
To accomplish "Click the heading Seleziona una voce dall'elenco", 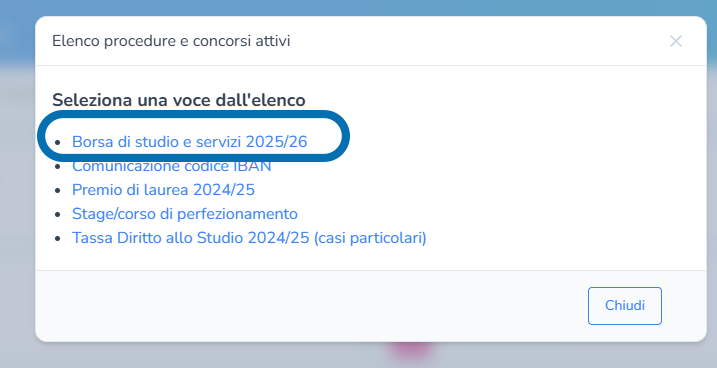I will pos(179,100).
